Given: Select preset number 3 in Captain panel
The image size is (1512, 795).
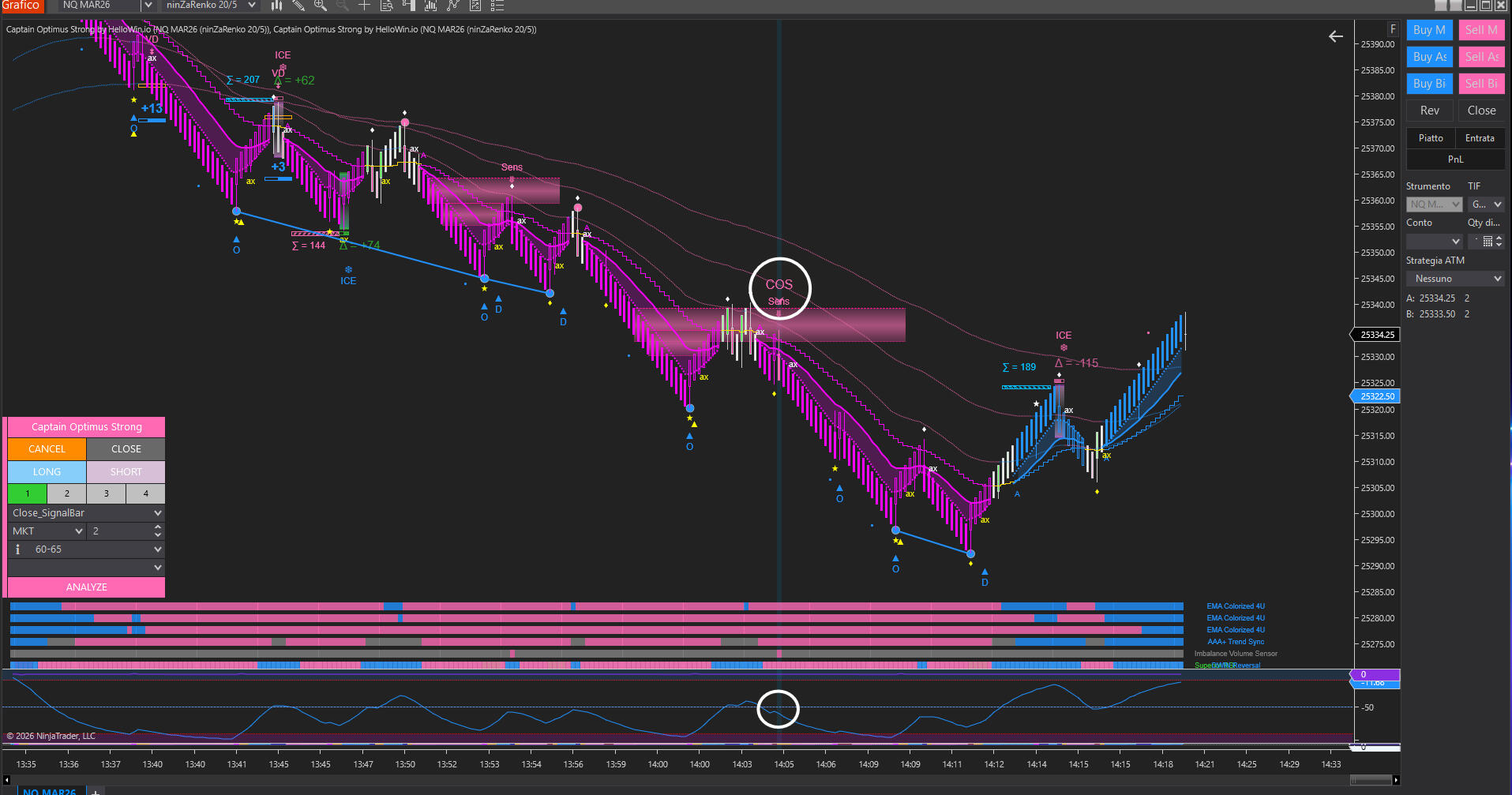Looking at the screenshot, I should [106, 493].
